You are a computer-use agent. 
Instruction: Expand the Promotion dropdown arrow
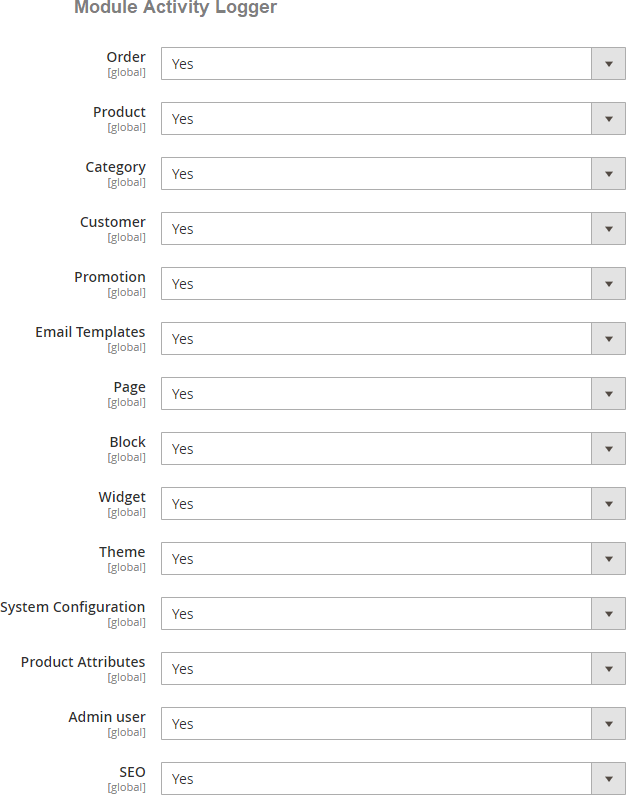608,284
